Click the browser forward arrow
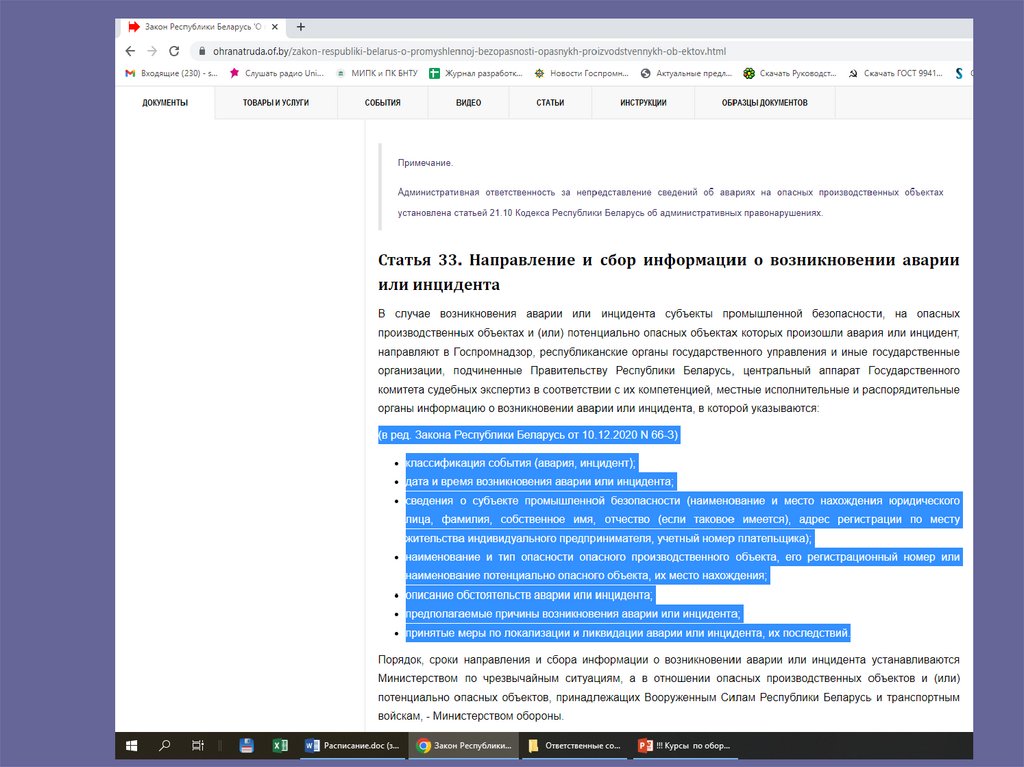Image resolution: width=1024 pixels, height=767 pixels. click(152, 51)
